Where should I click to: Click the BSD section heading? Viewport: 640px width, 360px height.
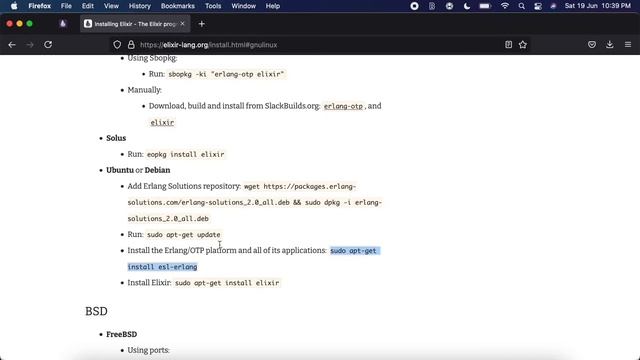tap(96, 311)
